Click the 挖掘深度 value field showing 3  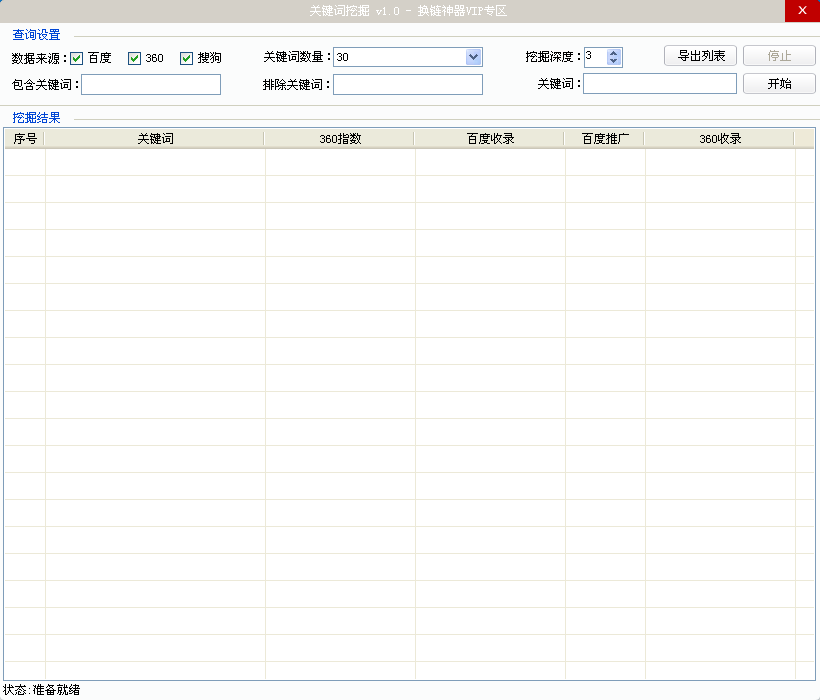596,57
